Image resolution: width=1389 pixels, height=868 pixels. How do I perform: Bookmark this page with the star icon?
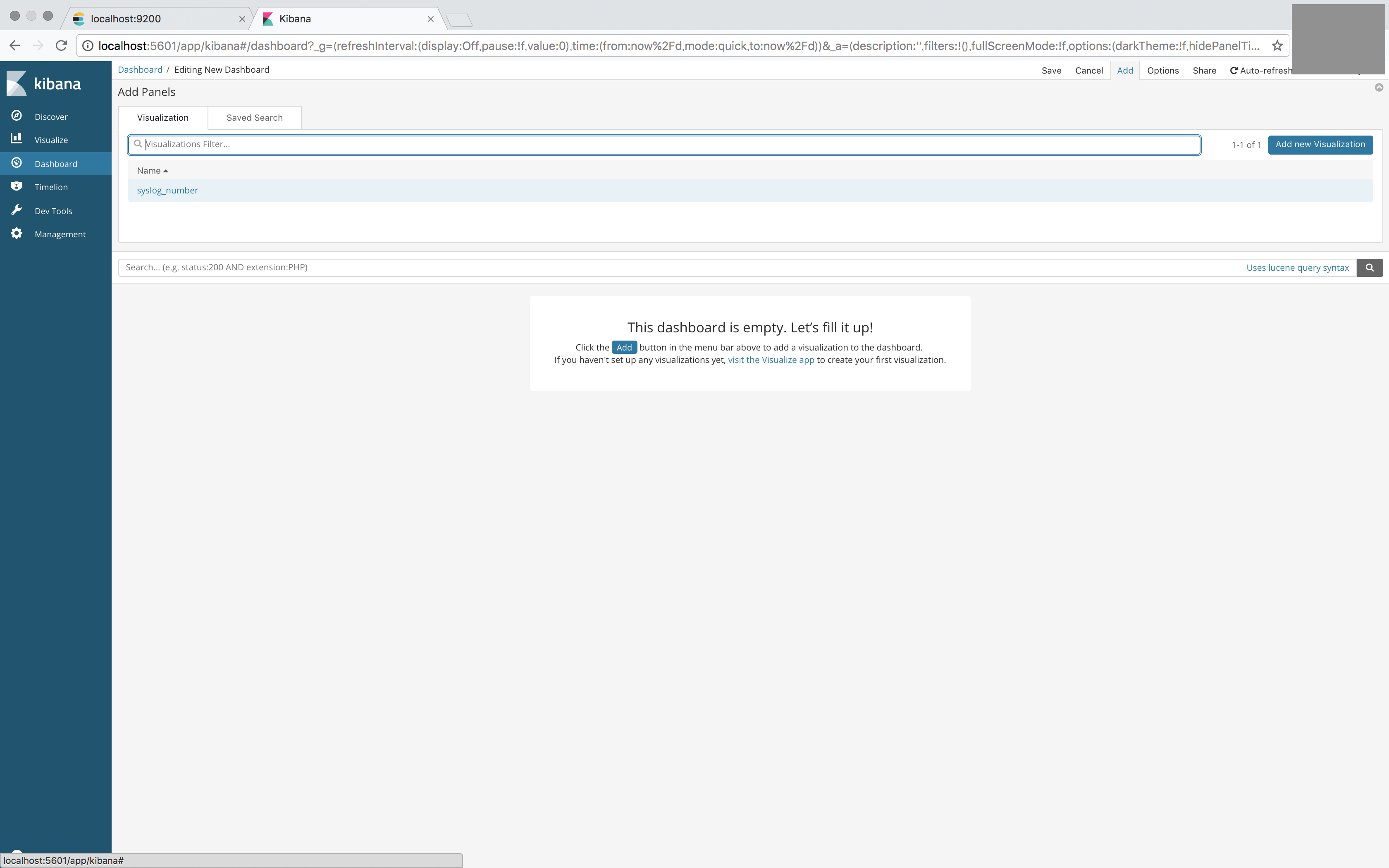[x=1277, y=46]
